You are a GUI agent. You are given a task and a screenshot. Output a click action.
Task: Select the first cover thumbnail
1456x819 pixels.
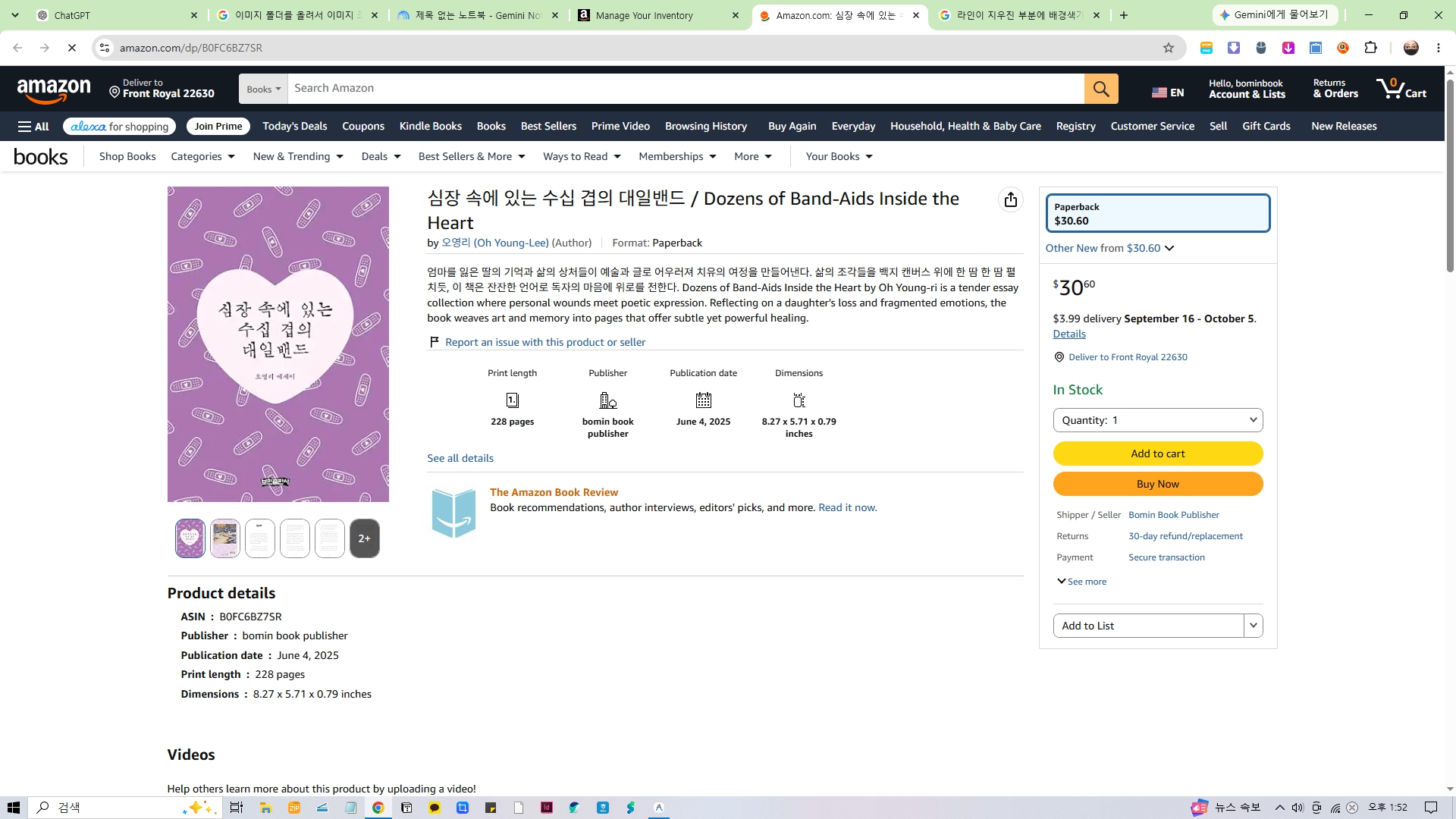pyautogui.click(x=190, y=538)
